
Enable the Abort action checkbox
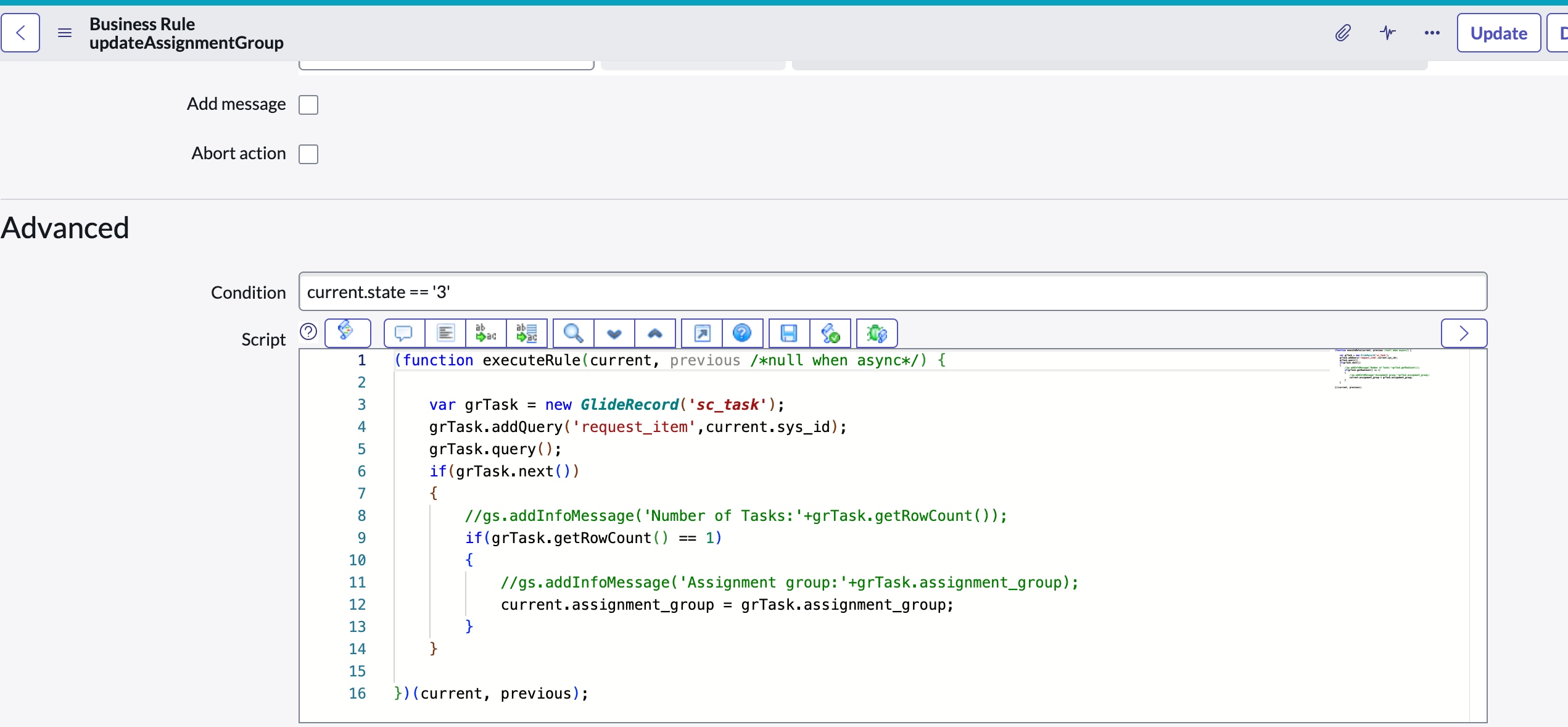click(308, 154)
